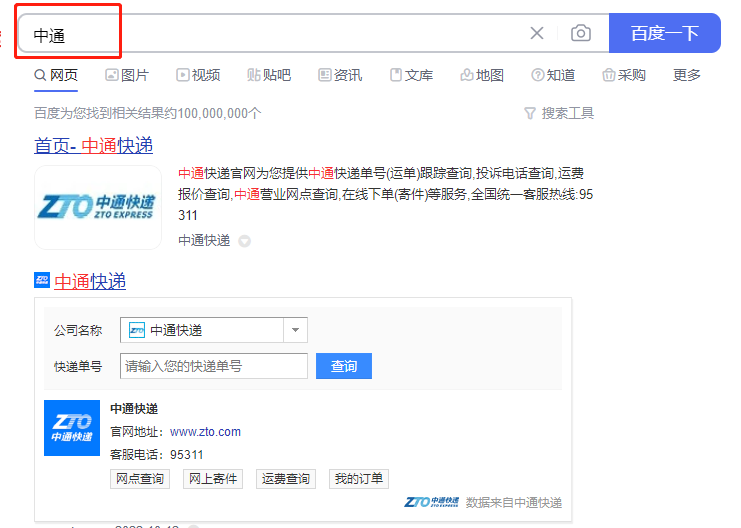Open the 采购 tab
Viewport: 741px width, 528px height.
pos(624,75)
